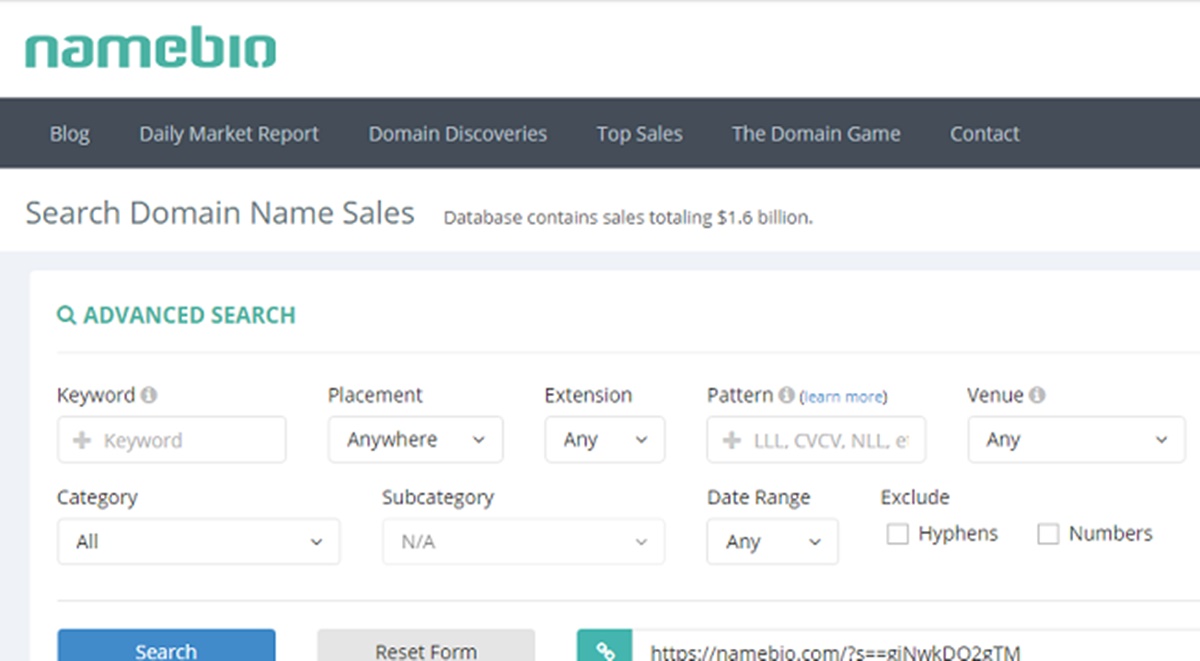
Task: Open the Placement dropdown set to Anywhere
Action: [415, 440]
